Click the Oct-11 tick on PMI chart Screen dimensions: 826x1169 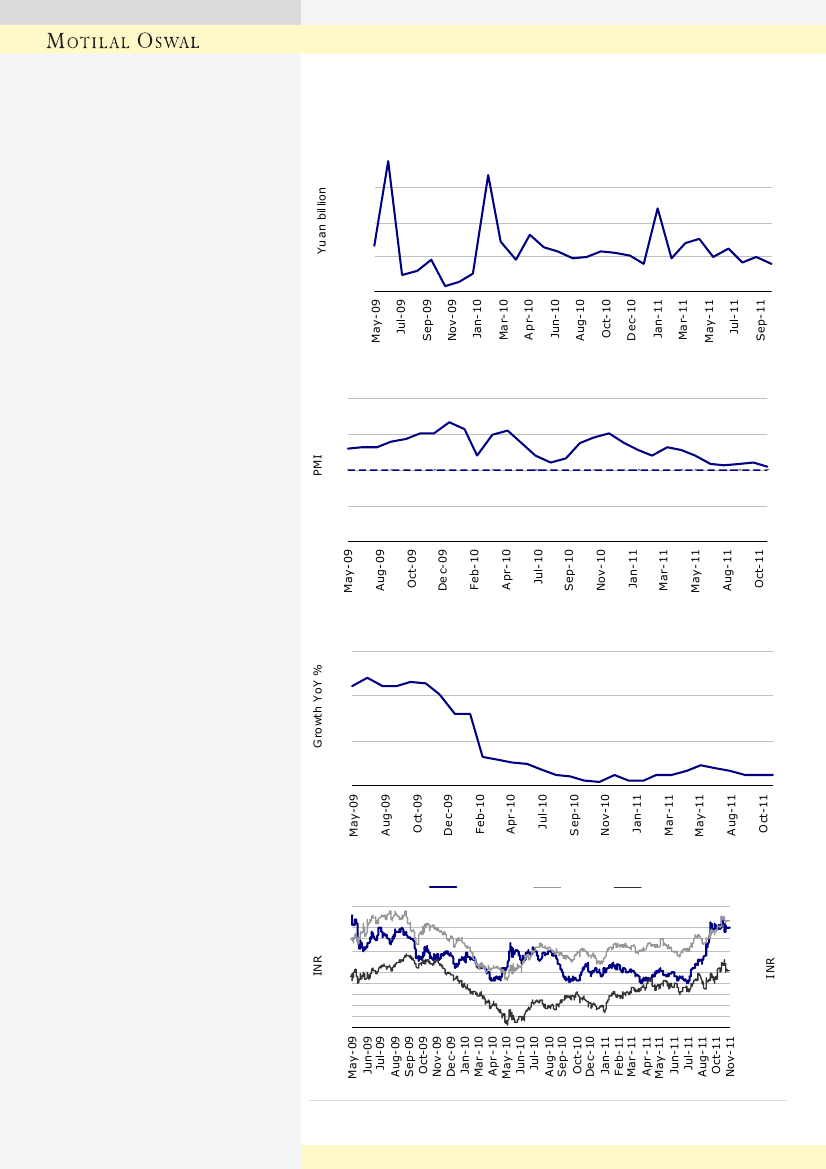point(760,569)
